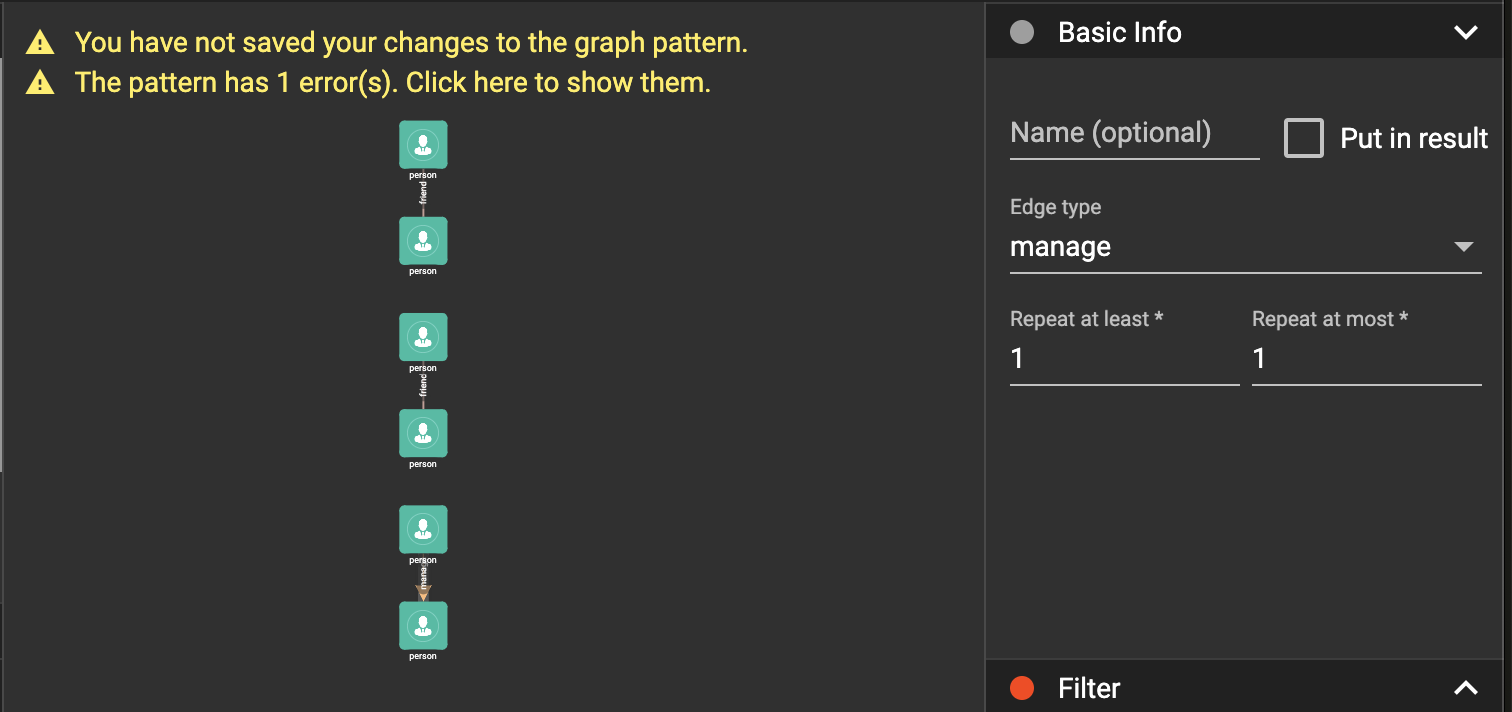Click the Filter panel header title
The width and height of the screenshot is (1512, 712).
[x=1089, y=688]
